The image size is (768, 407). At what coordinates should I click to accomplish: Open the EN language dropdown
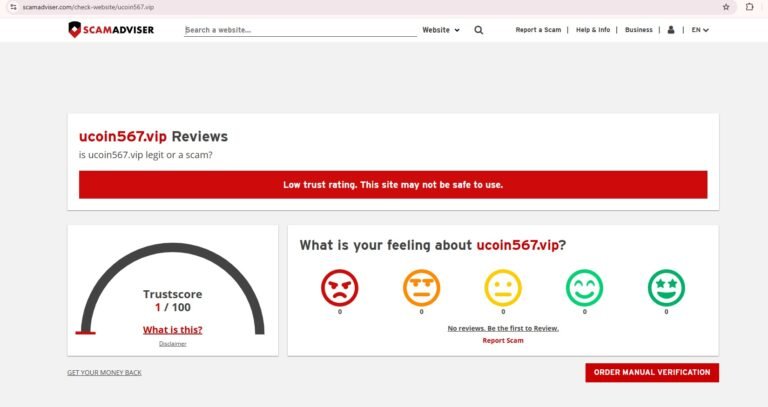[700, 30]
